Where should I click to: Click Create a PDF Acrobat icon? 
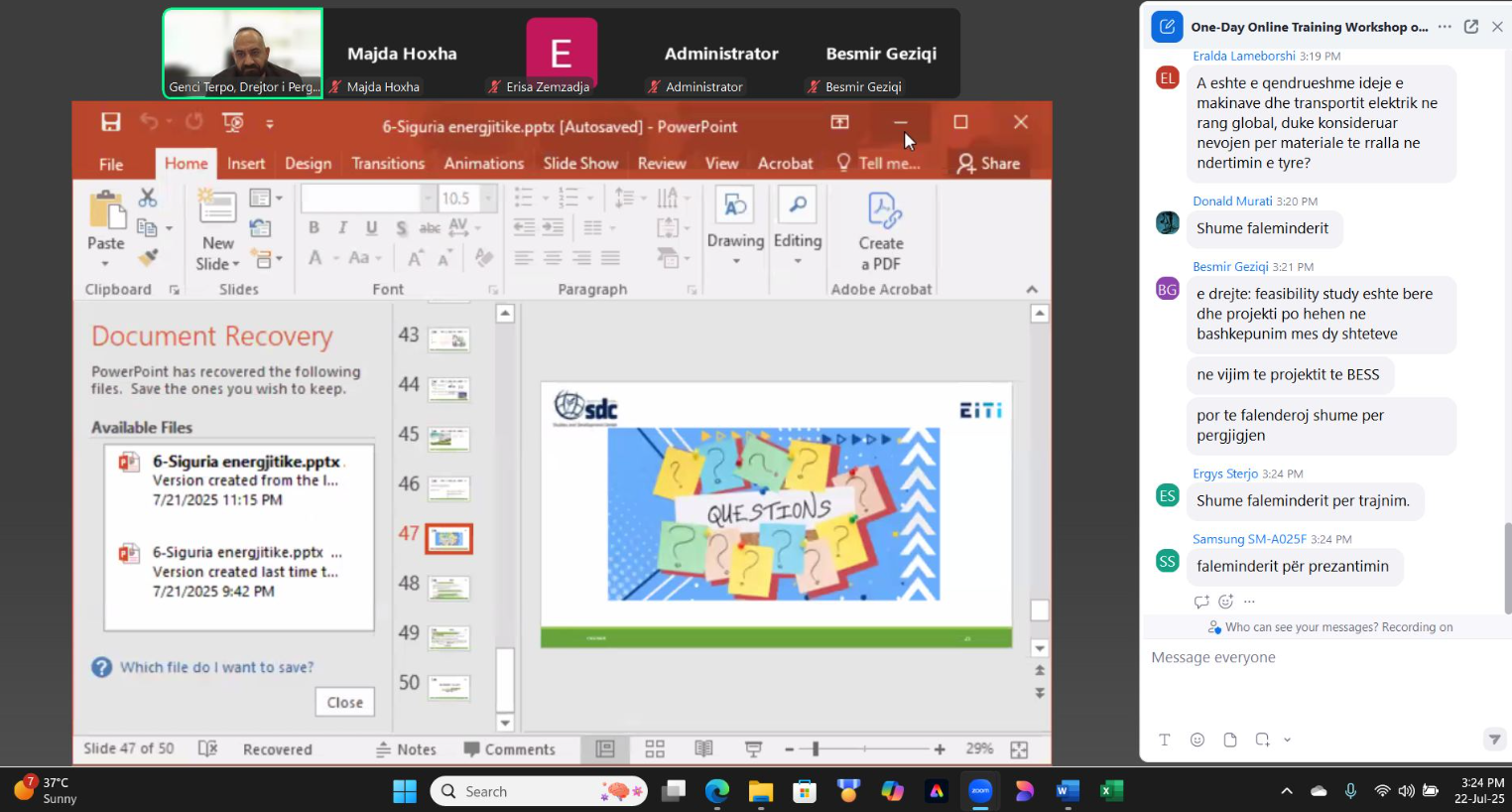tap(881, 231)
